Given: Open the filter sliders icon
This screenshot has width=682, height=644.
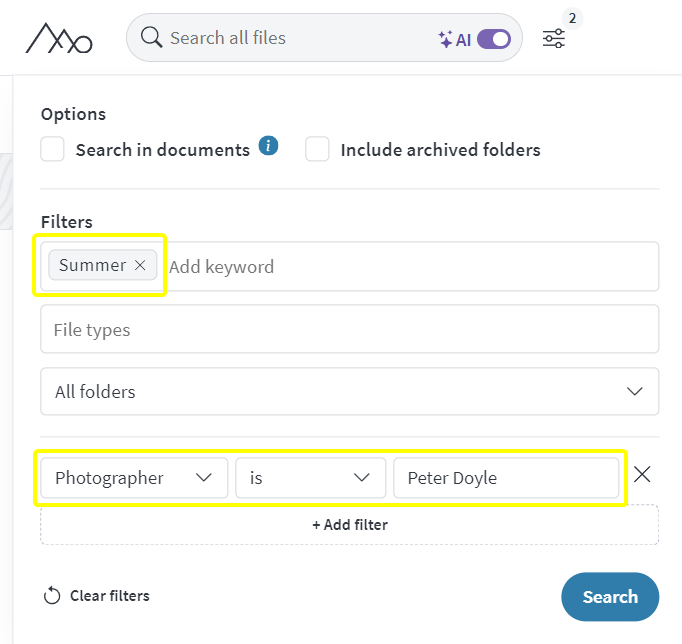Looking at the screenshot, I should [x=554, y=38].
